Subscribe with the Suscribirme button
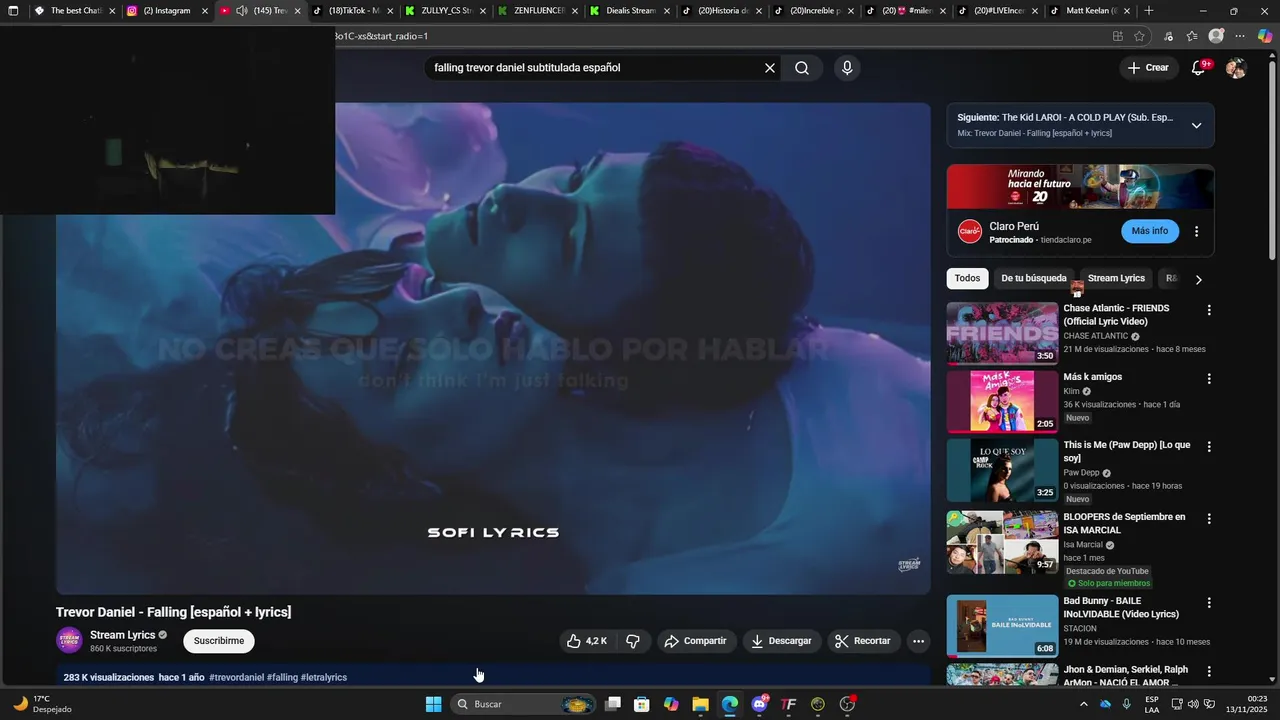This screenshot has height=720, width=1280. 219,641
